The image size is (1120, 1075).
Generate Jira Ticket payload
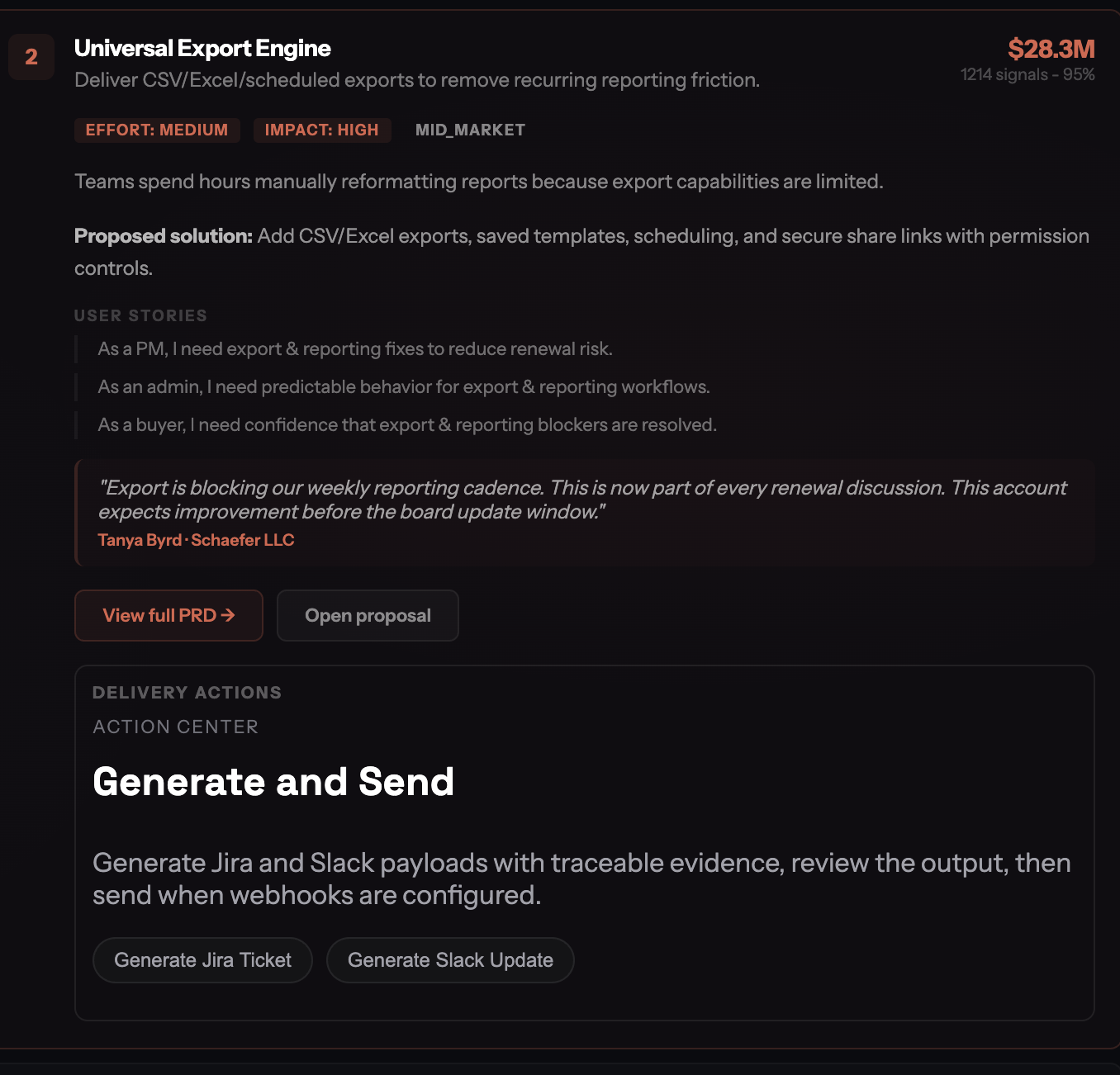tap(202, 960)
